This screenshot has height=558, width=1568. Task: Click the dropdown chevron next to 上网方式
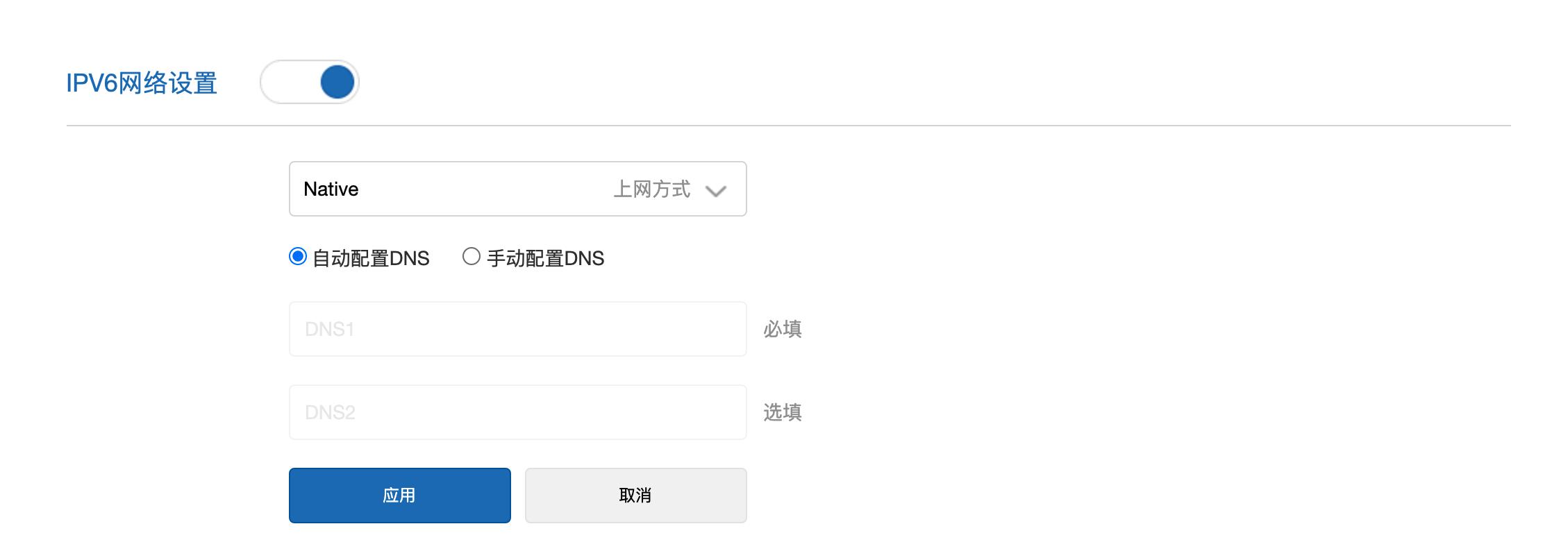click(x=717, y=189)
